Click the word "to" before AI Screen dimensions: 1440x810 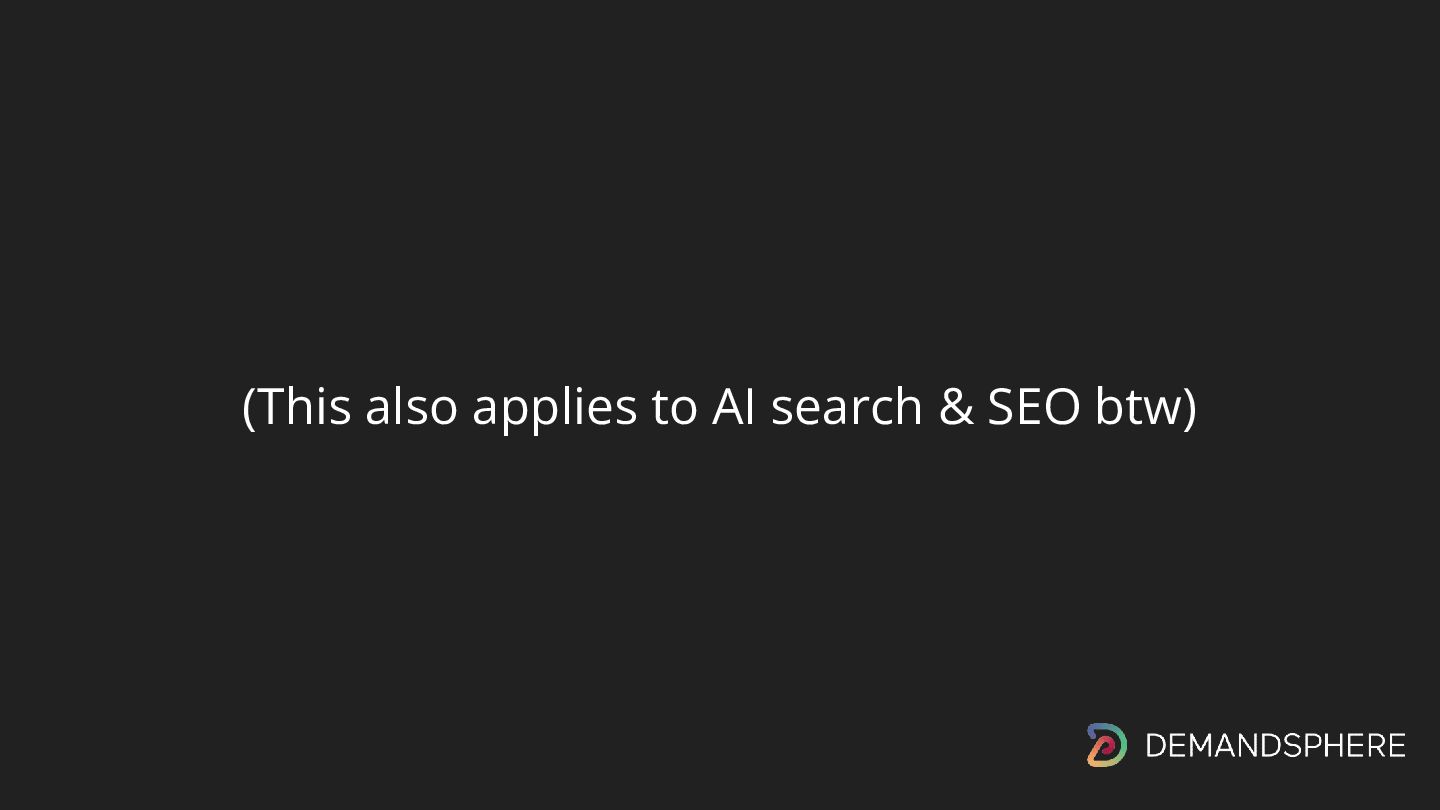coord(674,408)
